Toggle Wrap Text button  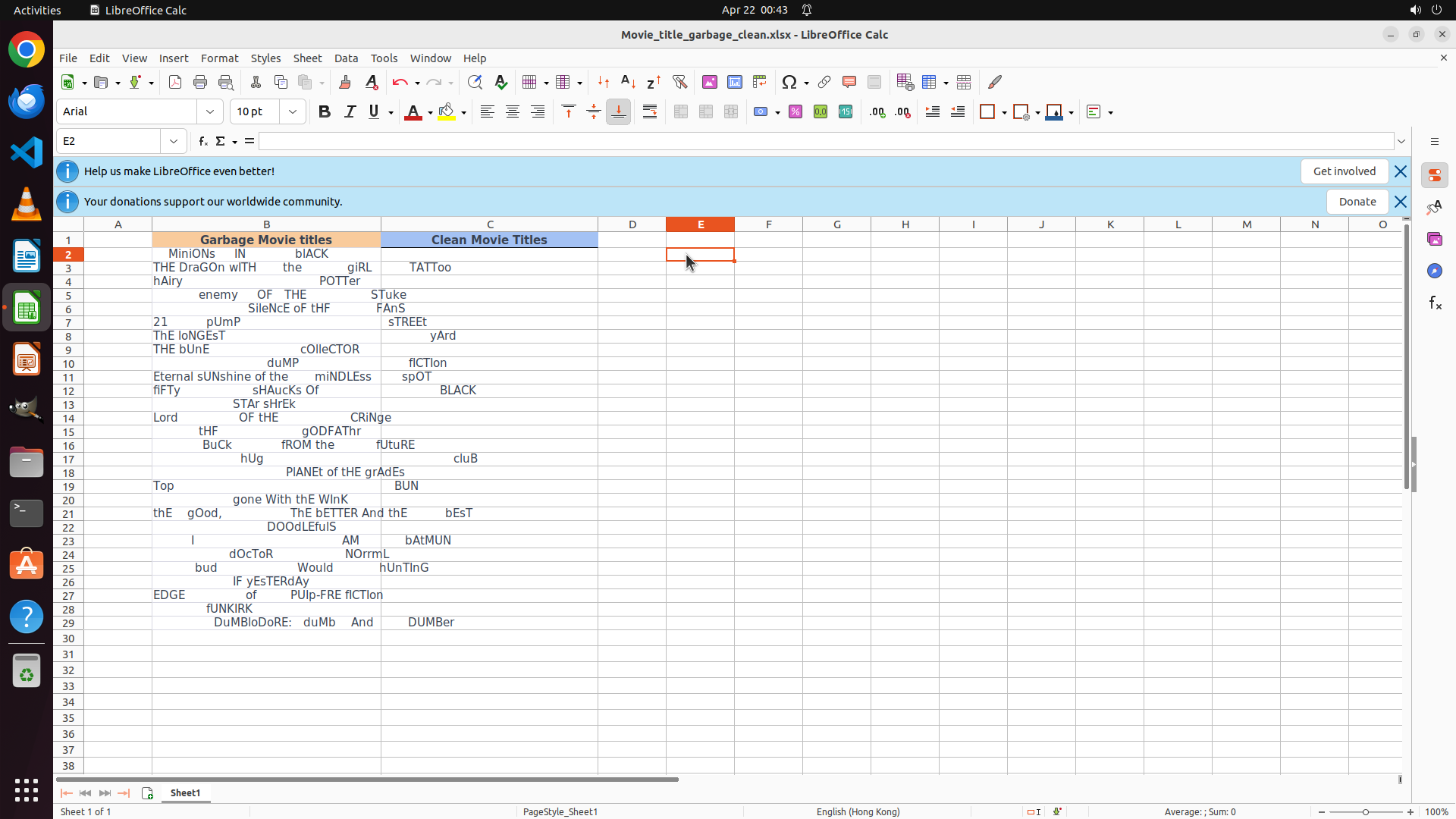(x=650, y=112)
